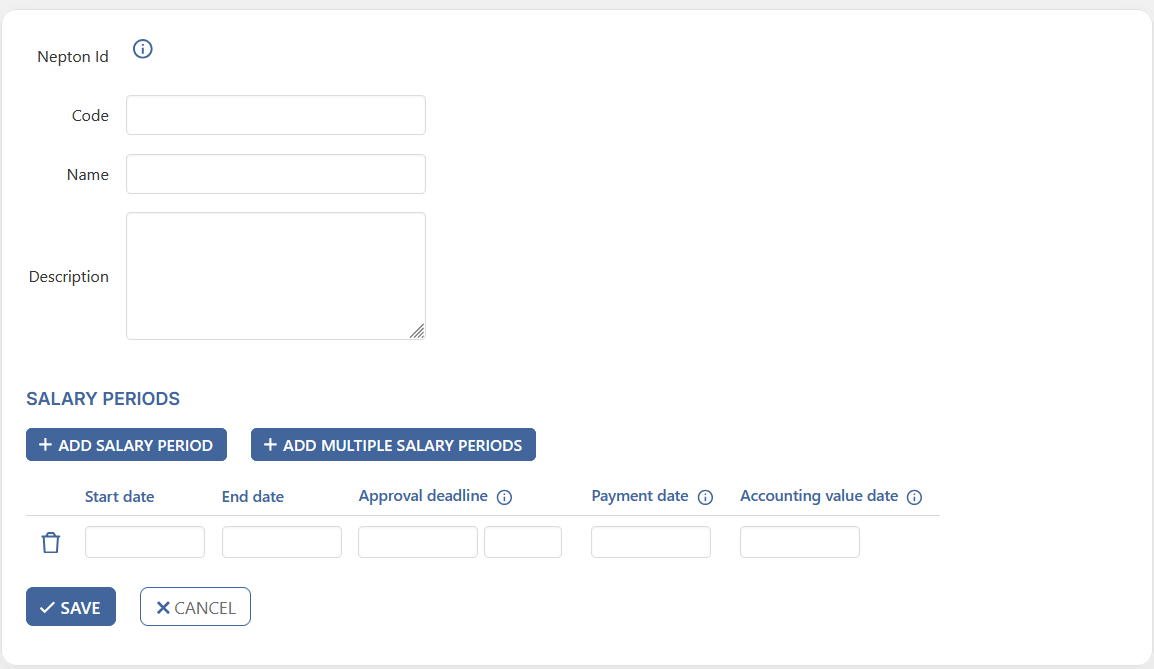Click the Accounting value date field
The image size is (1154, 669).
pos(800,542)
